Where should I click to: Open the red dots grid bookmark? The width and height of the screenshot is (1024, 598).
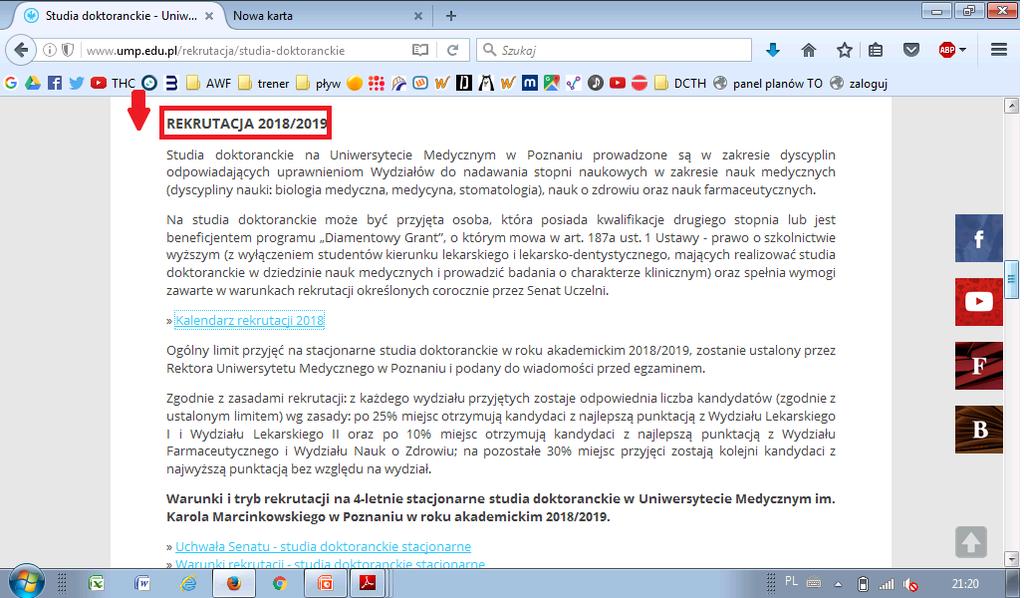click(376, 83)
